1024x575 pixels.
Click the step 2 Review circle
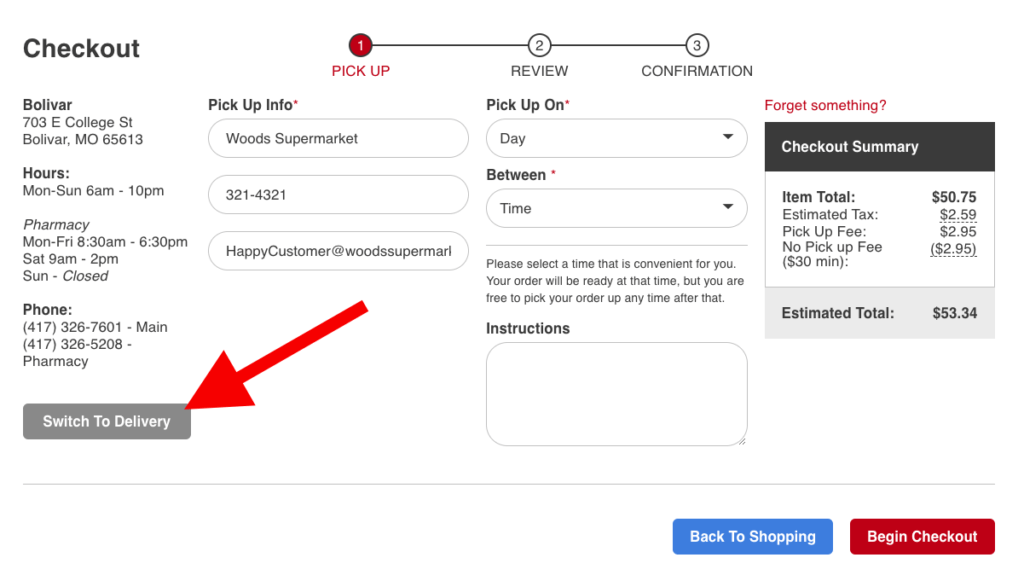[x=539, y=45]
